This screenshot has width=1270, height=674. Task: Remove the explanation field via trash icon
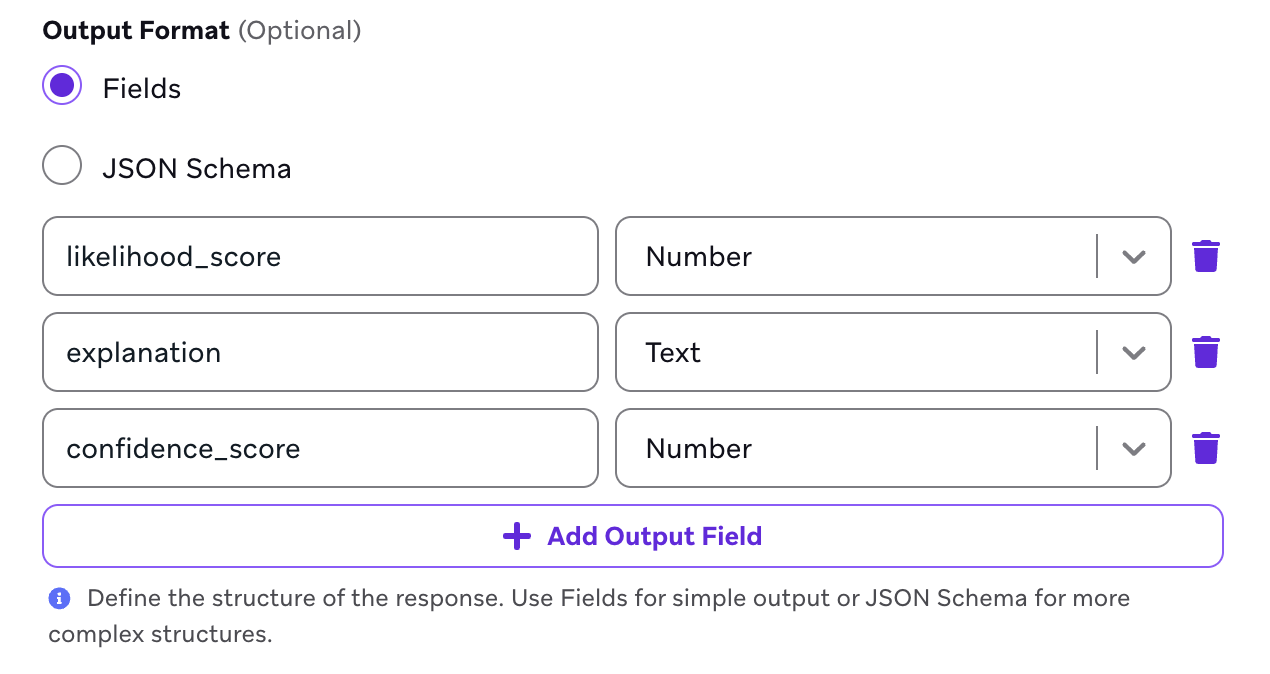1205,352
